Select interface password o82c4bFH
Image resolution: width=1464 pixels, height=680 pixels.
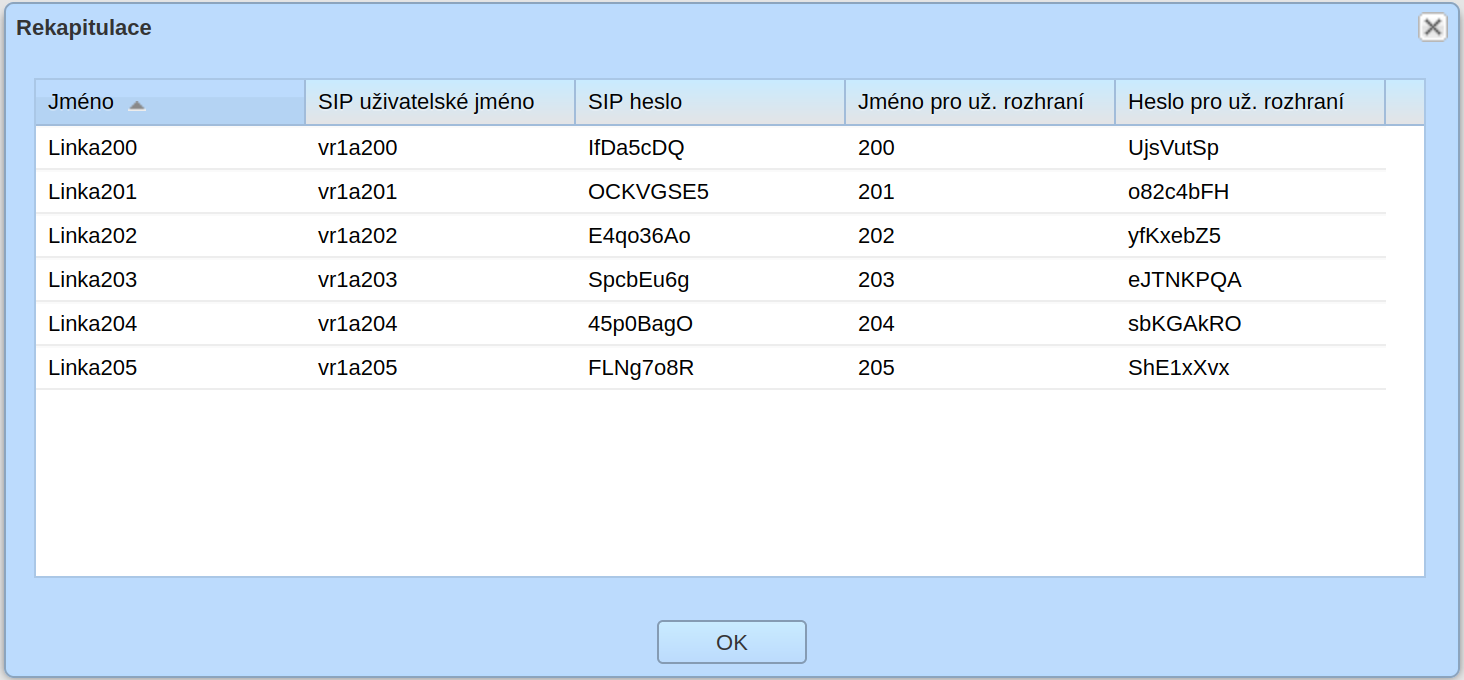tap(1179, 192)
